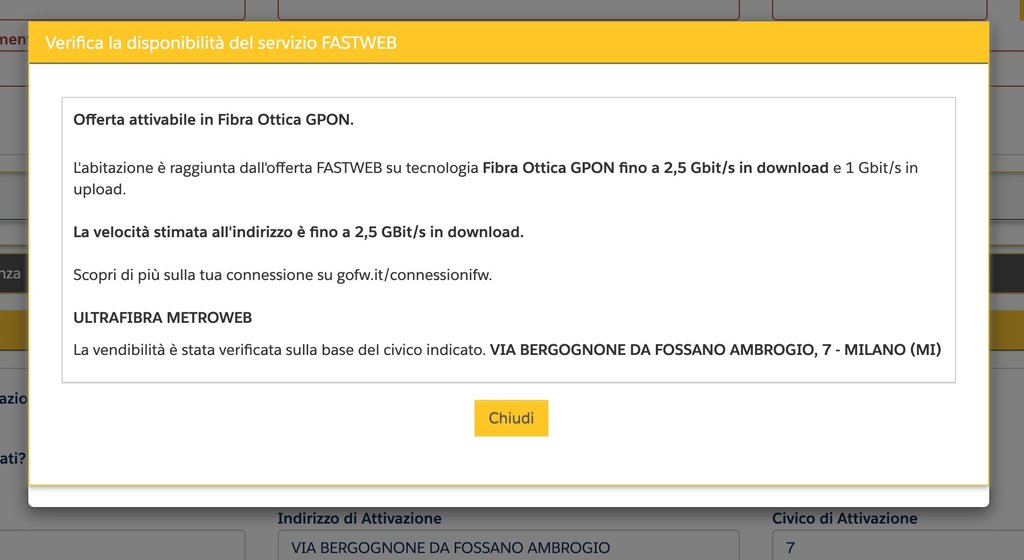Click the Chiudi button
1024x560 pixels.
511,418
